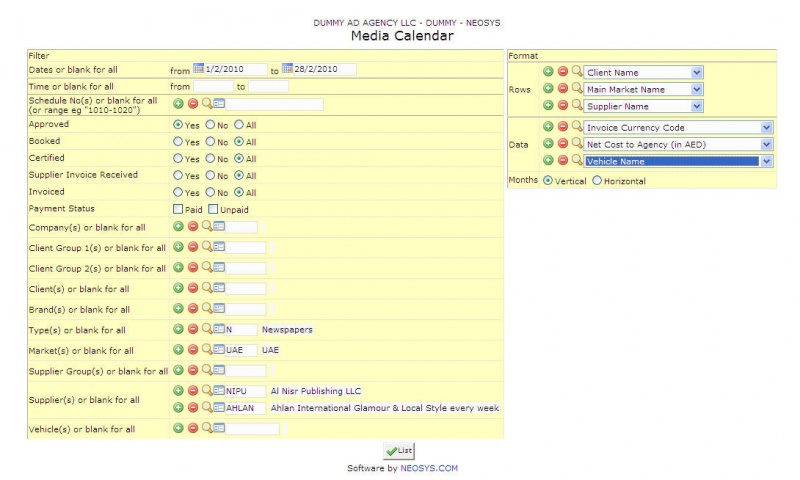Image resolution: width=800 pixels, height=480 pixels.
Task: Search Client Group 1(s) with magnifier
Action: click(207, 246)
